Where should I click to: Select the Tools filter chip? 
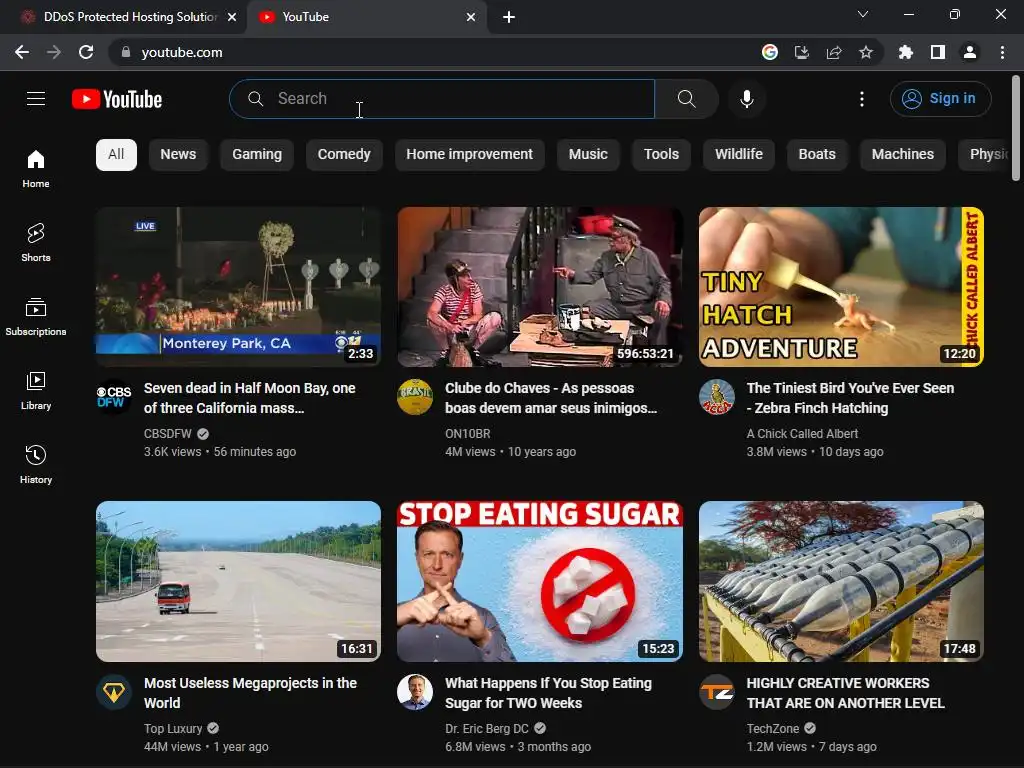click(662, 155)
